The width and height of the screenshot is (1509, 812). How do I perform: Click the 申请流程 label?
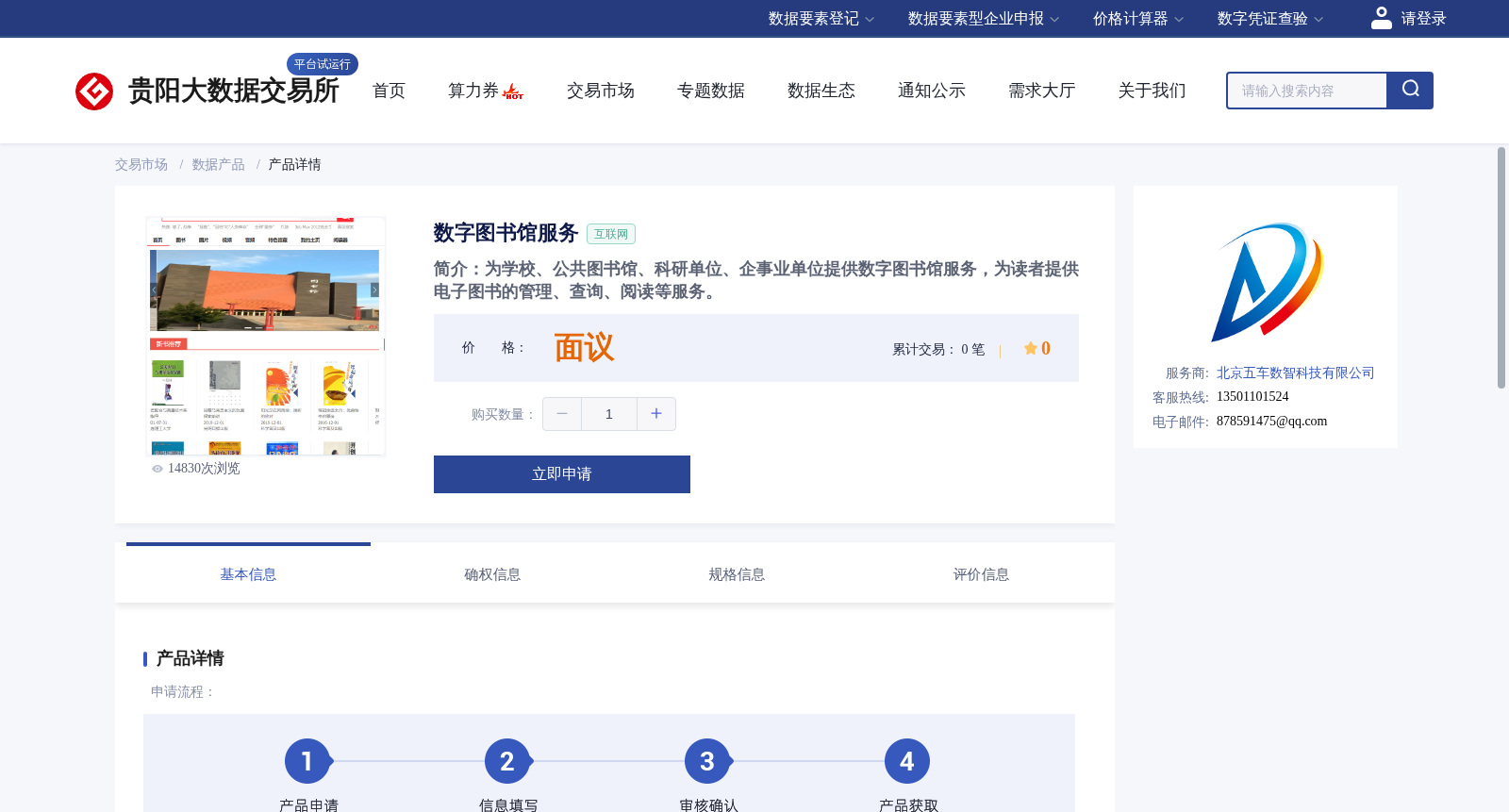(x=183, y=692)
